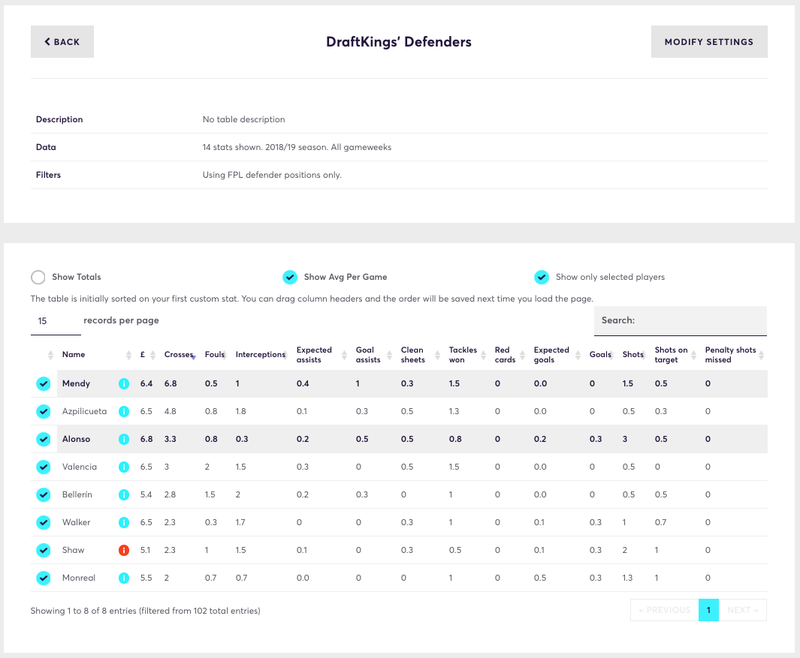Sort table by Interceptions column
Viewport: 800px width, 658px height.
tap(260, 355)
